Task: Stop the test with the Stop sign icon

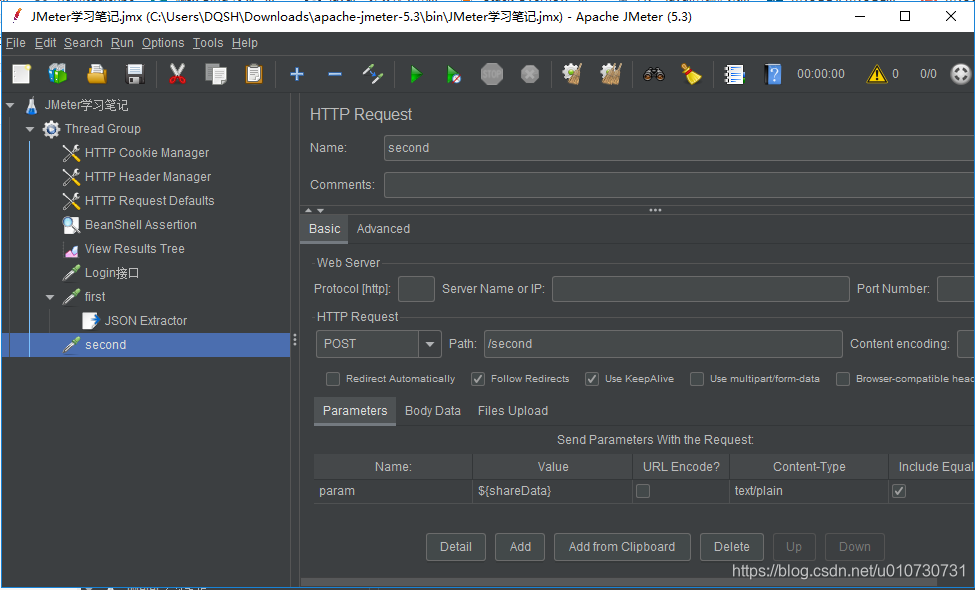Action: tap(492, 75)
